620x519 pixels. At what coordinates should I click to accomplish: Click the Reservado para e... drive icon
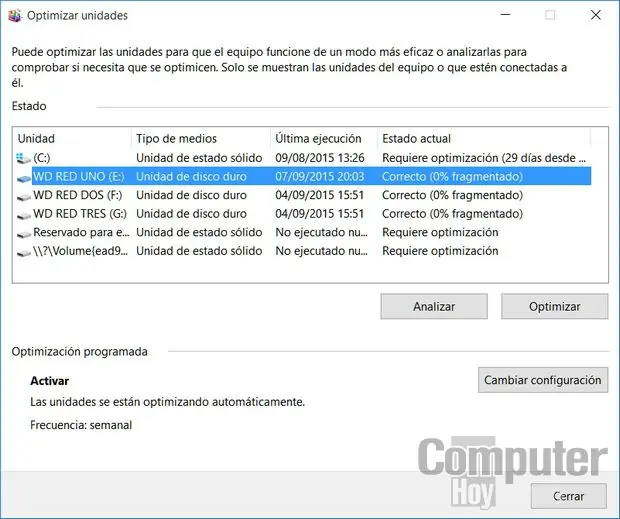(24, 234)
